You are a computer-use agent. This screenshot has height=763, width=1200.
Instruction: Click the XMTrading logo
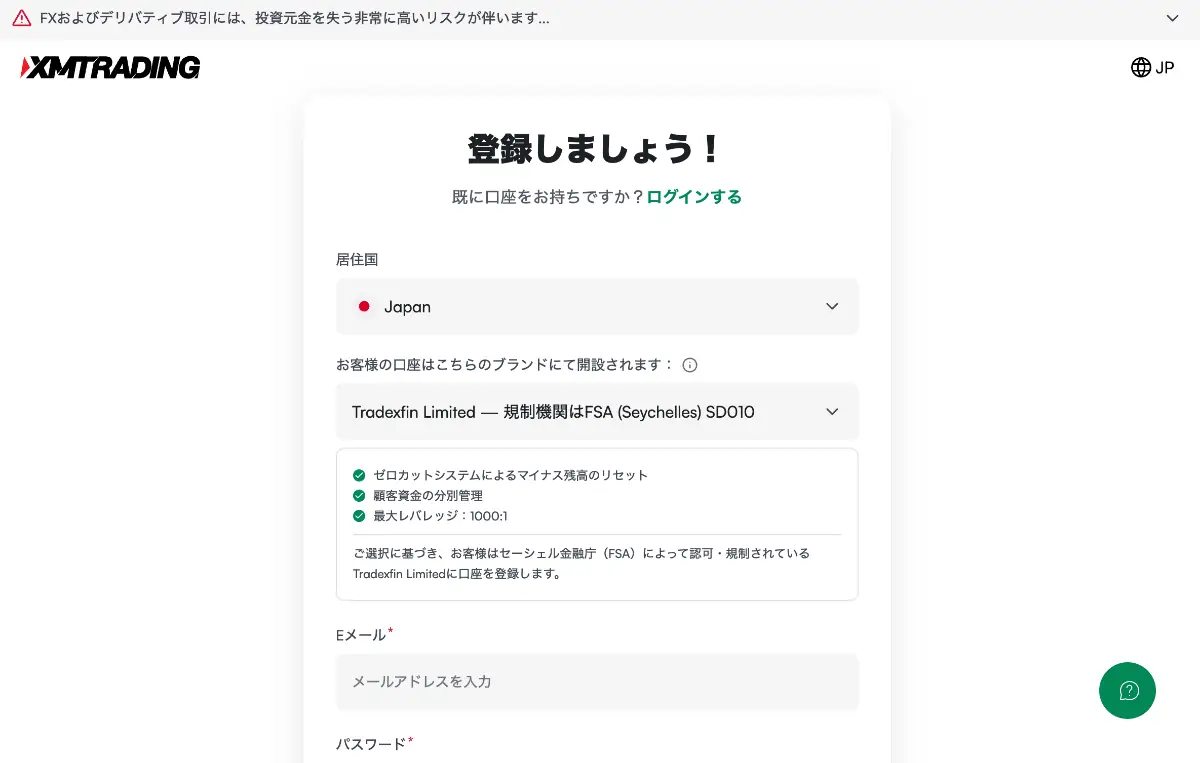click(110, 67)
